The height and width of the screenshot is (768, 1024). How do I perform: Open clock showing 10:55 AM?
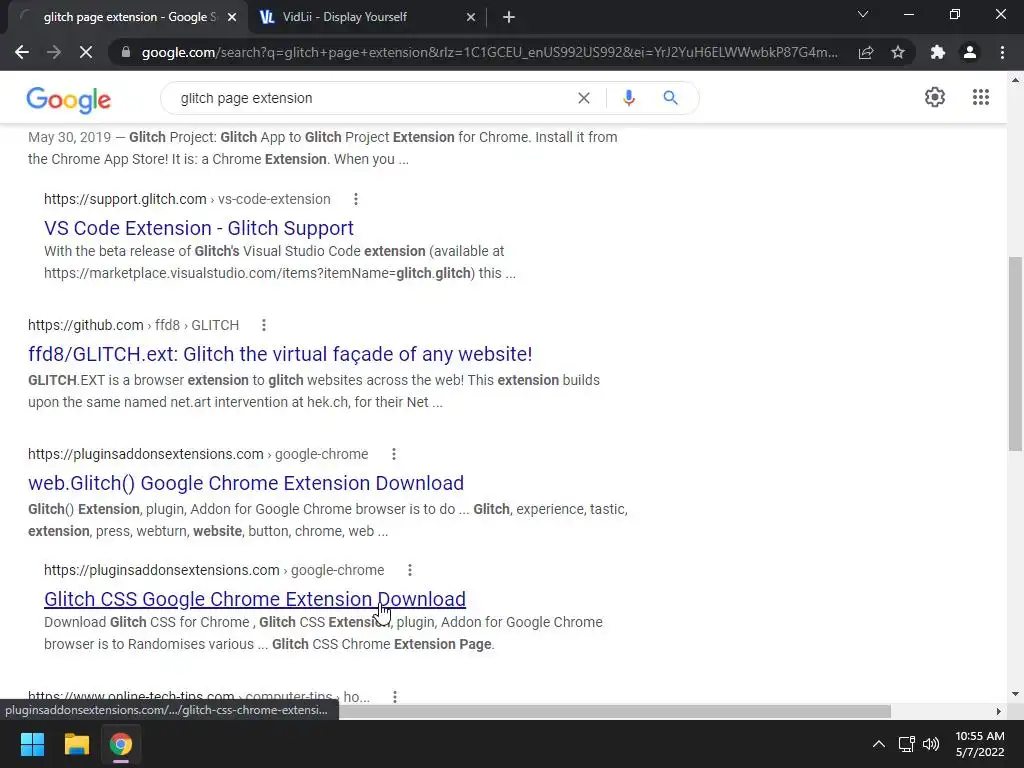[980, 744]
